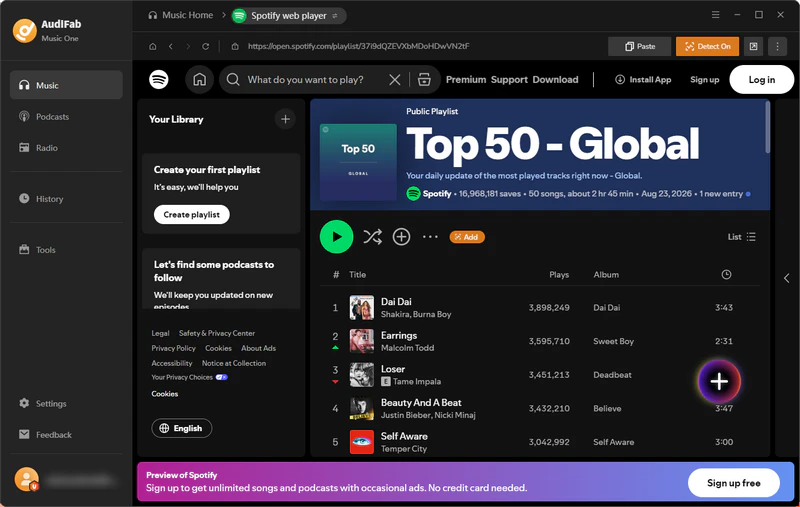Clear the search with X icon
This screenshot has height=507, width=800.
pyautogui.click(x=394, y=80)
